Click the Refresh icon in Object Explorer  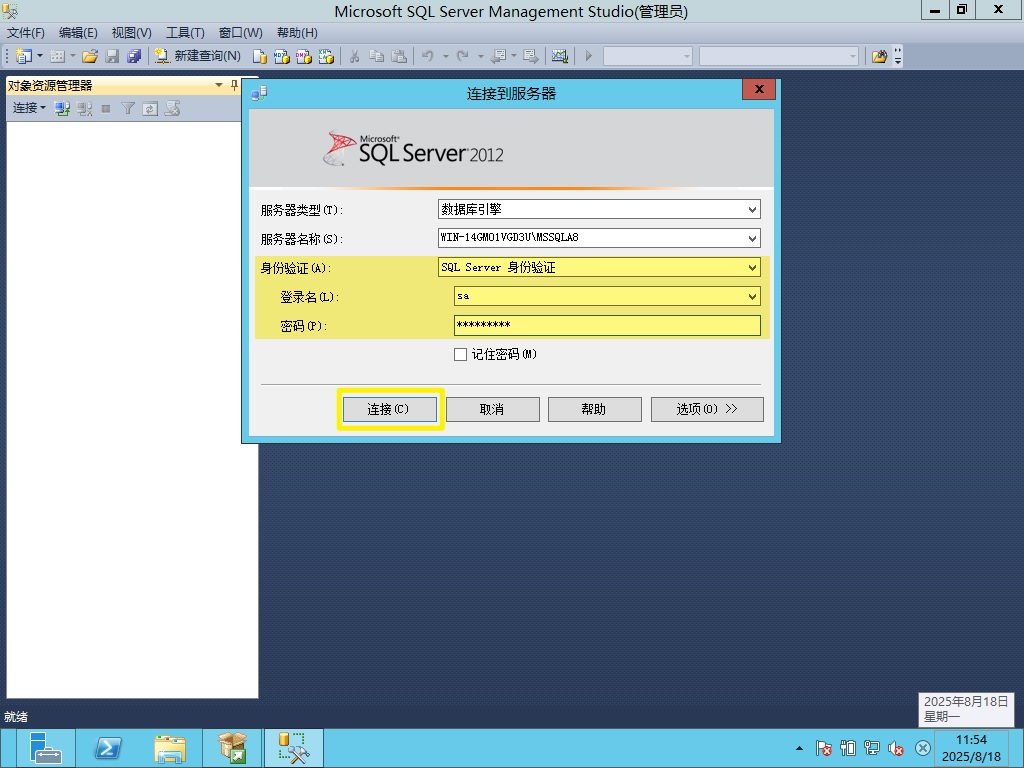click(150, 108)
